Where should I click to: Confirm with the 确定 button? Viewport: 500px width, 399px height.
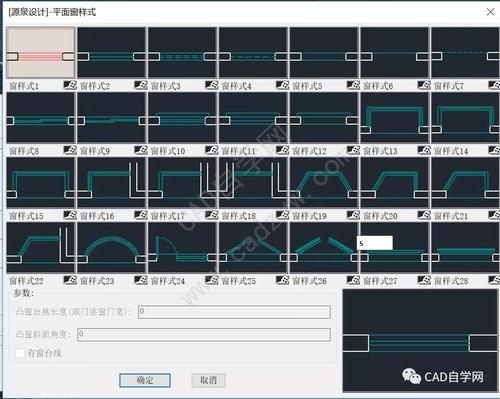[145, 380]
